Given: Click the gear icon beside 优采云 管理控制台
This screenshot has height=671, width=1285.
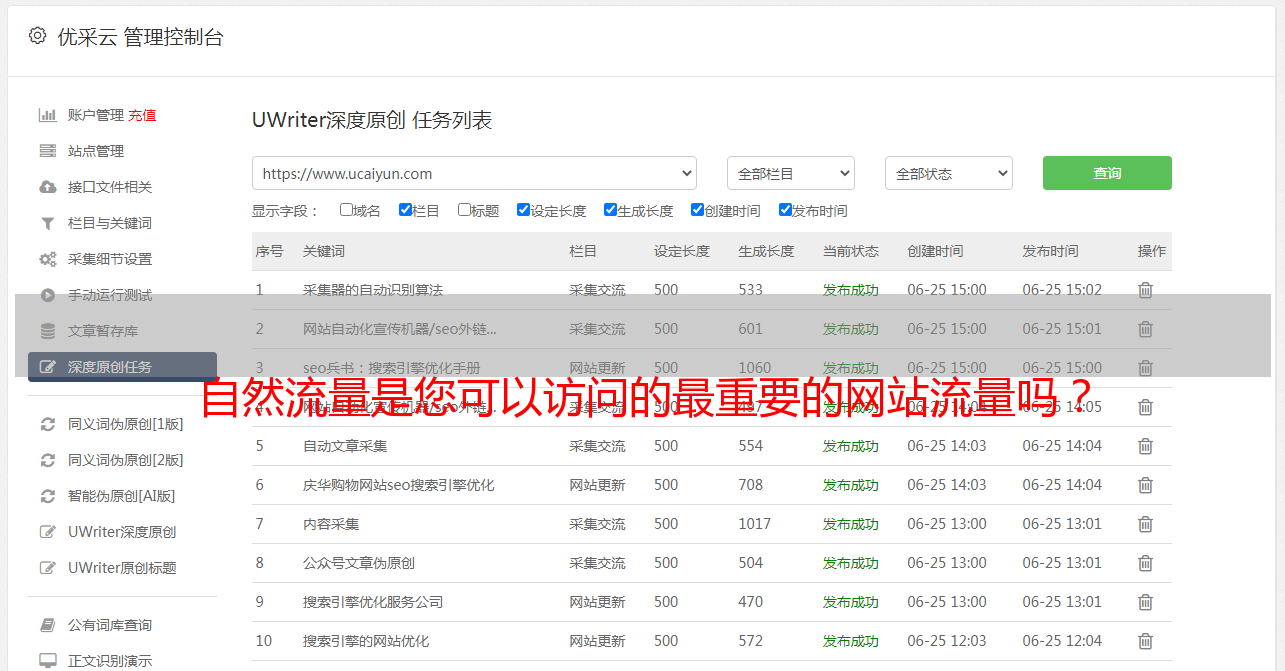Looking at the screenshot, I should 37,36.
